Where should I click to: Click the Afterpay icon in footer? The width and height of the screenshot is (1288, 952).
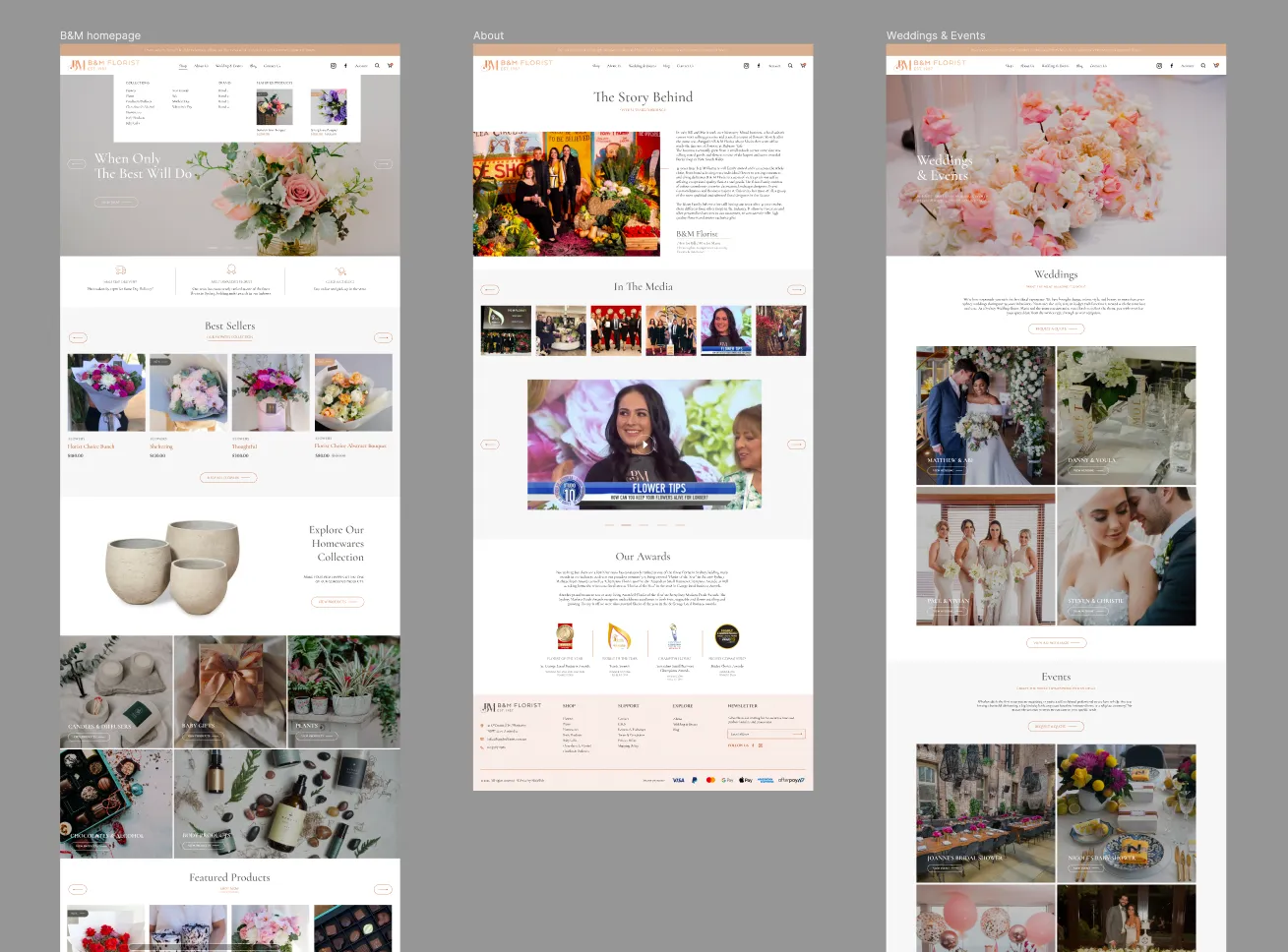tap(791, 780)
